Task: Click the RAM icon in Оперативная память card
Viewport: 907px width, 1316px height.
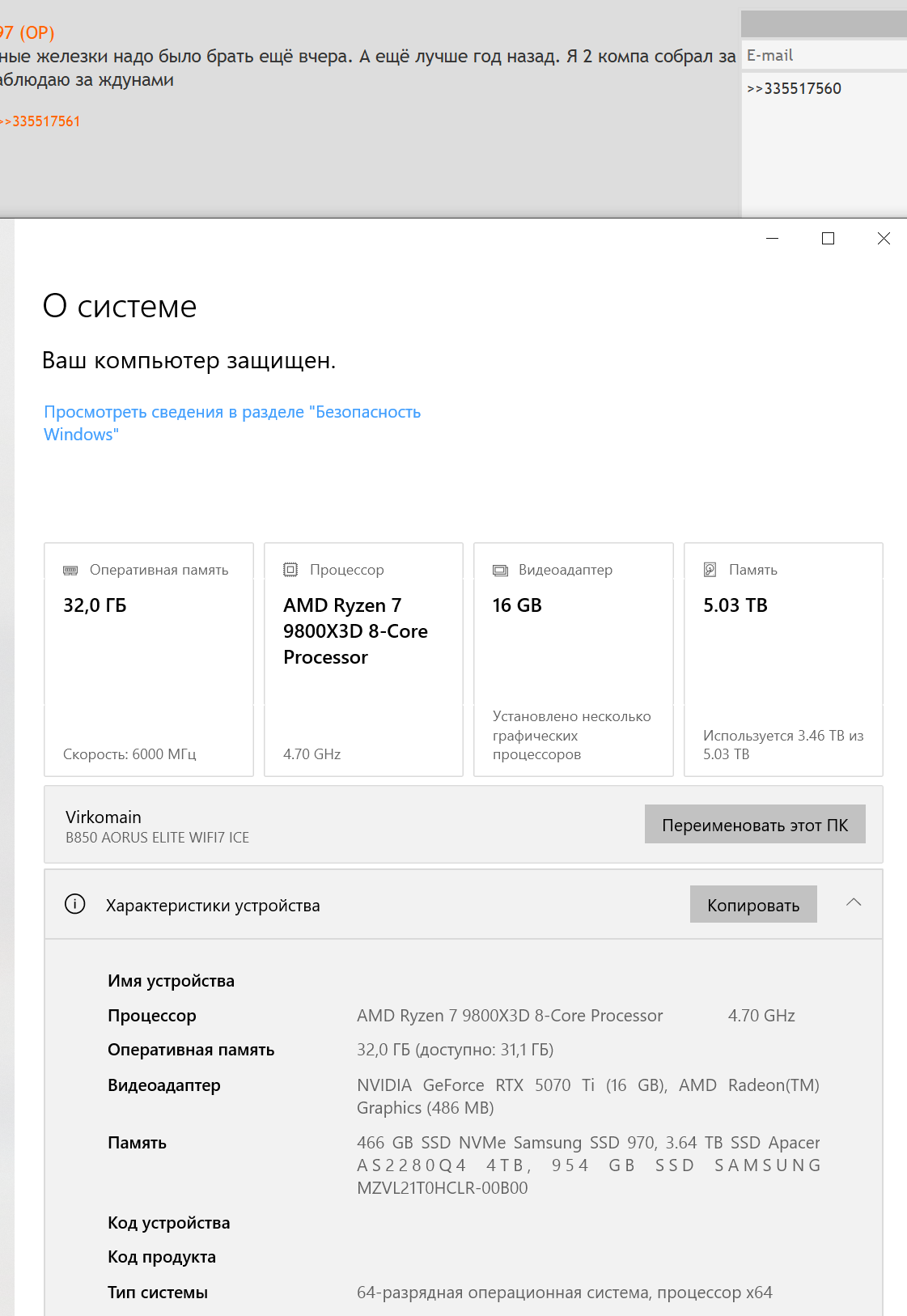Action: [70, 570]
